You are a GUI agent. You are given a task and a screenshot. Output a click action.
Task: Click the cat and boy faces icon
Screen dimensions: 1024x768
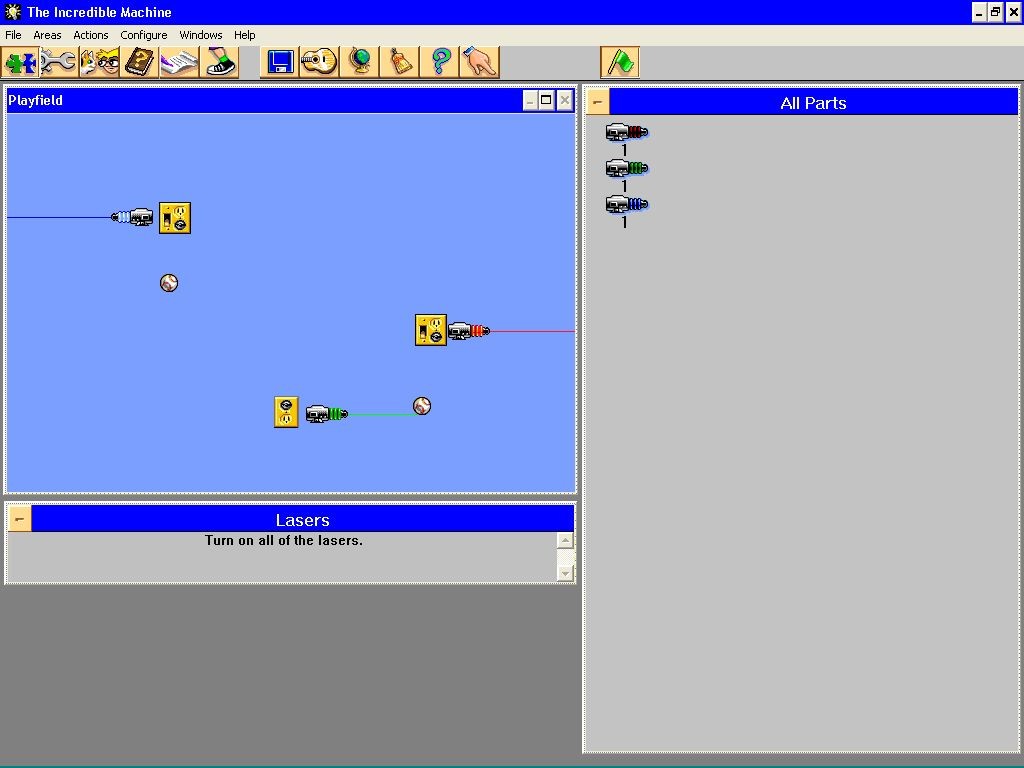point(99,63)
